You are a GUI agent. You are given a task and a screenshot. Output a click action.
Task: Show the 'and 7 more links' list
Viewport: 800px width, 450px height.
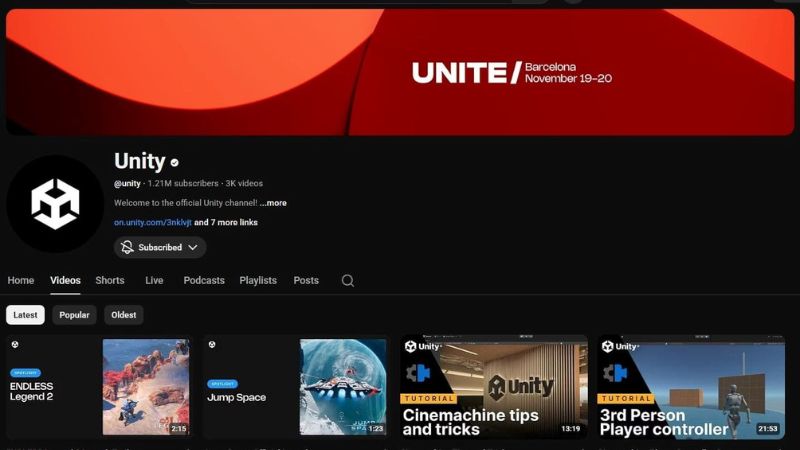tap(226, 222)
